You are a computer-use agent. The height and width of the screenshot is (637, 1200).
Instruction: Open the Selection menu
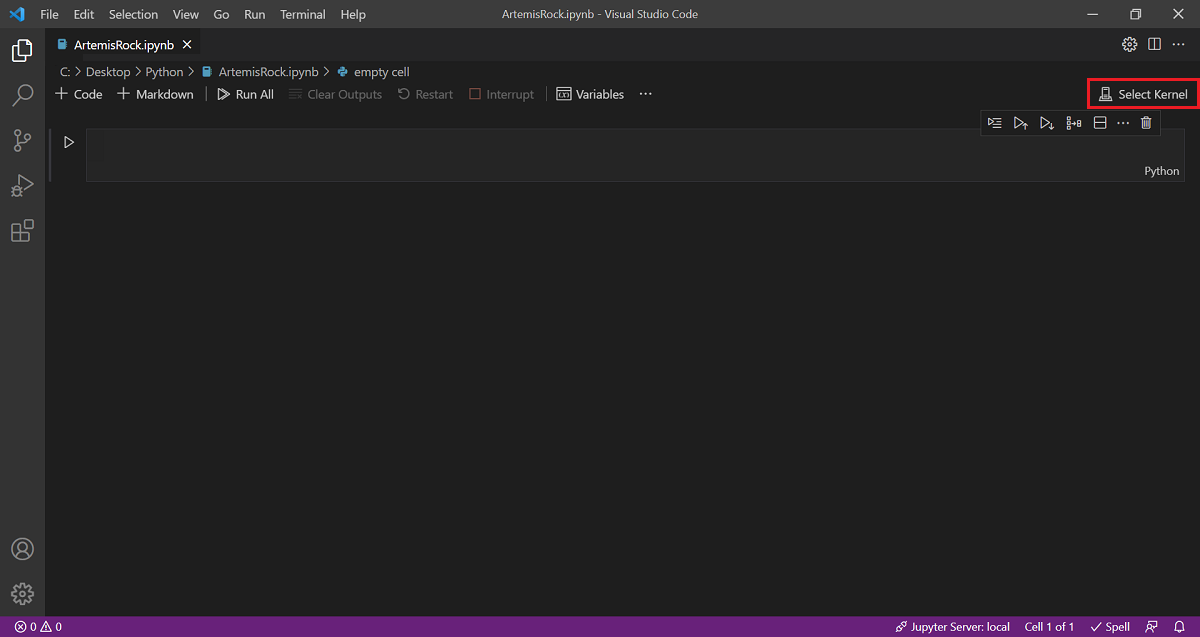pyautogui.click(x=133, y=14)
